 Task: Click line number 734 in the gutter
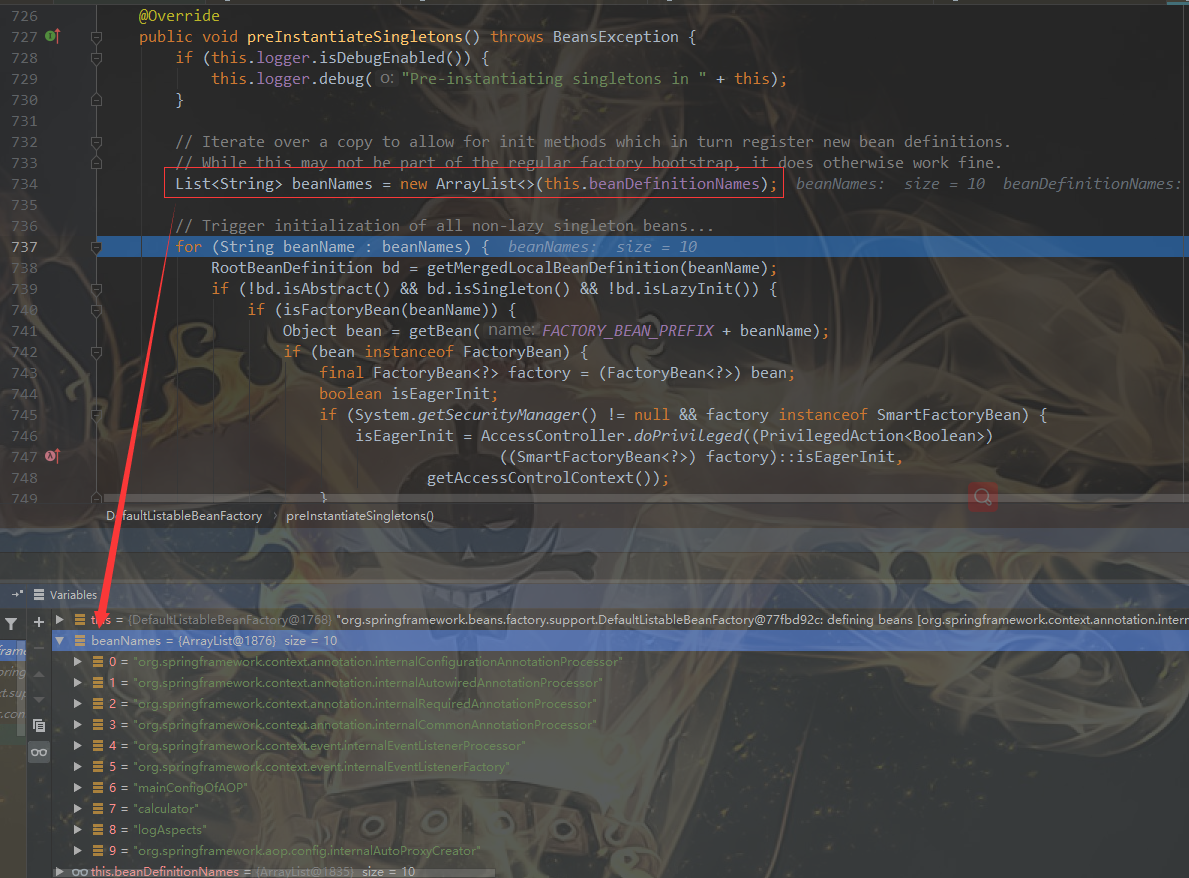coord(24,183)
